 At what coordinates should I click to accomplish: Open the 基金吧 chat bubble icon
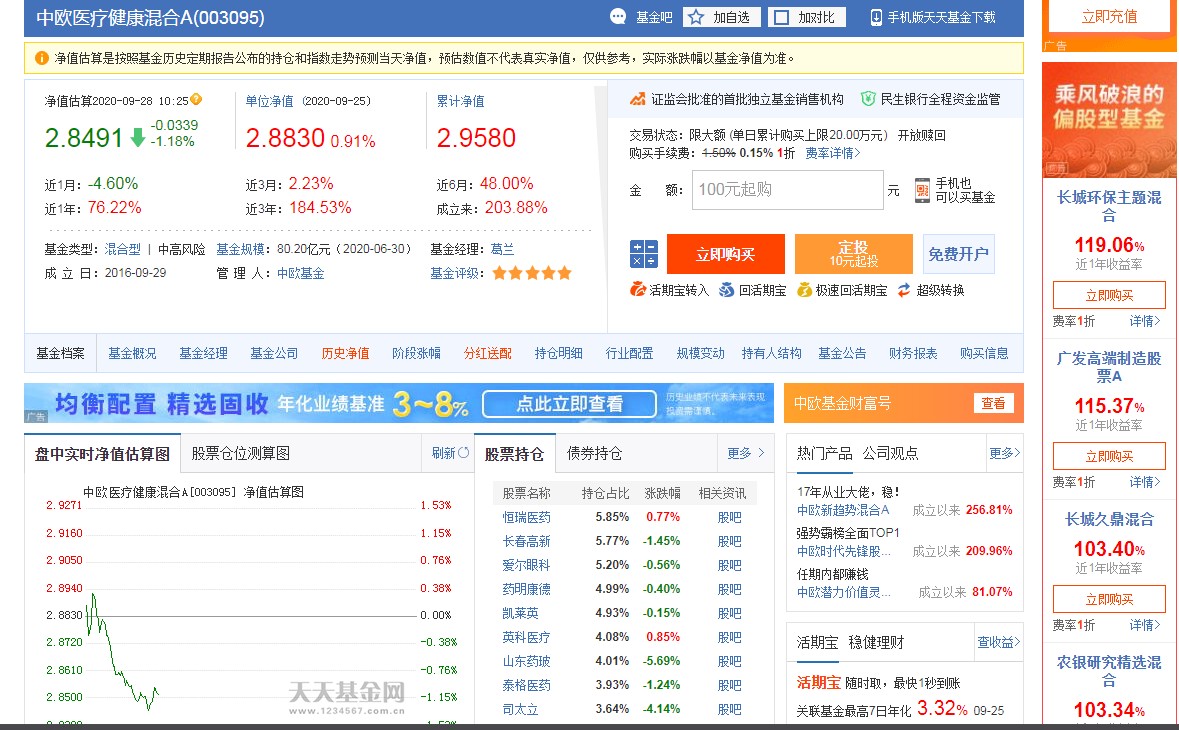click(x=617, y=17)
